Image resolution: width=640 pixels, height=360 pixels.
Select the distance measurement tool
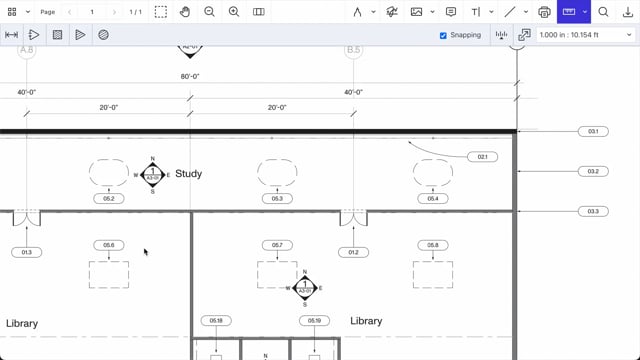click(11, 35)
